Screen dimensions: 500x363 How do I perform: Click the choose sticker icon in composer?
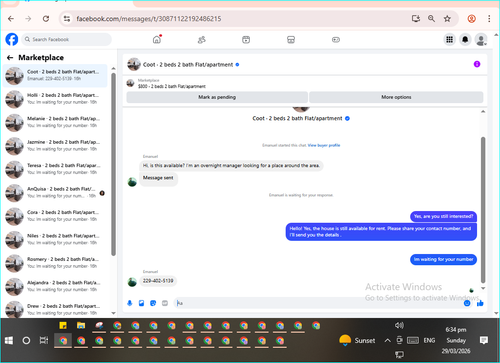tap(153, 303)
